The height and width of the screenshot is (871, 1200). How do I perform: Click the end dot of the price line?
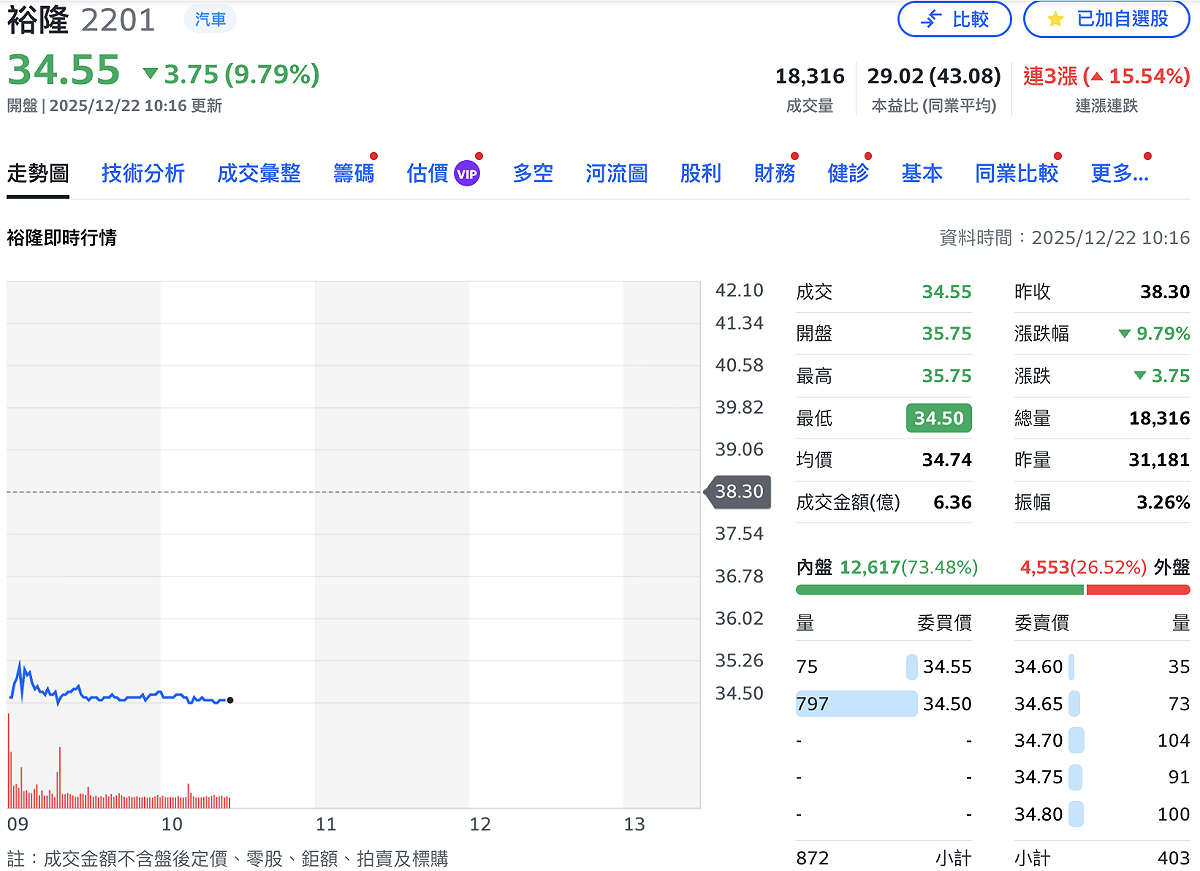(x=231, y=700)
